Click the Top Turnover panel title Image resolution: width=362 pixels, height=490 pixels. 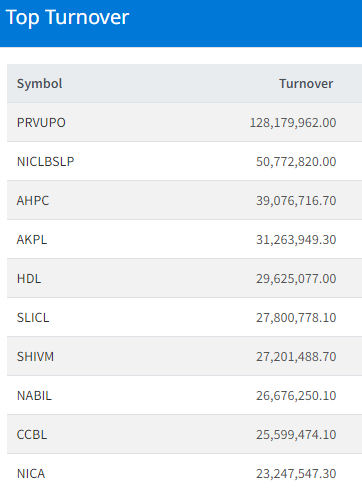(x=67, y=17)
